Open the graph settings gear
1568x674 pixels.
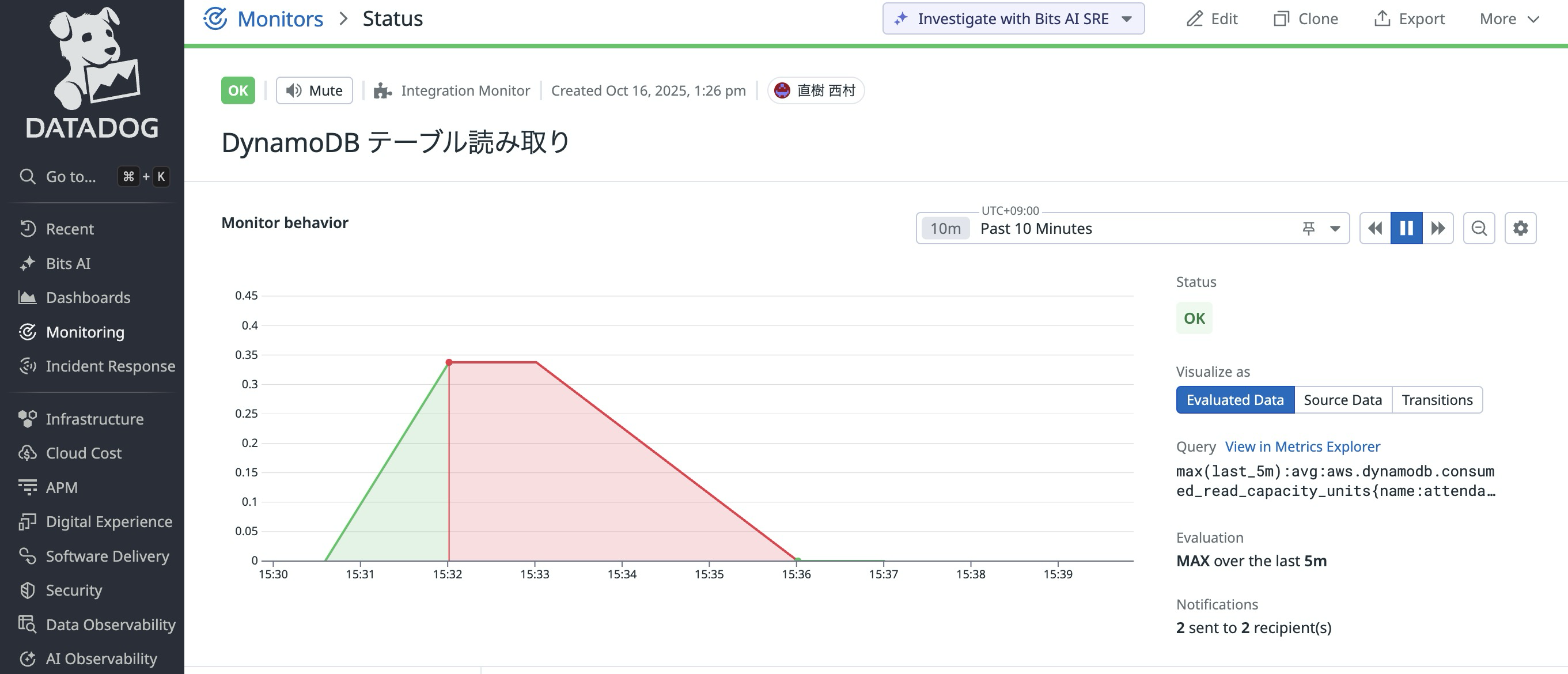click(x=1521, y=228)
